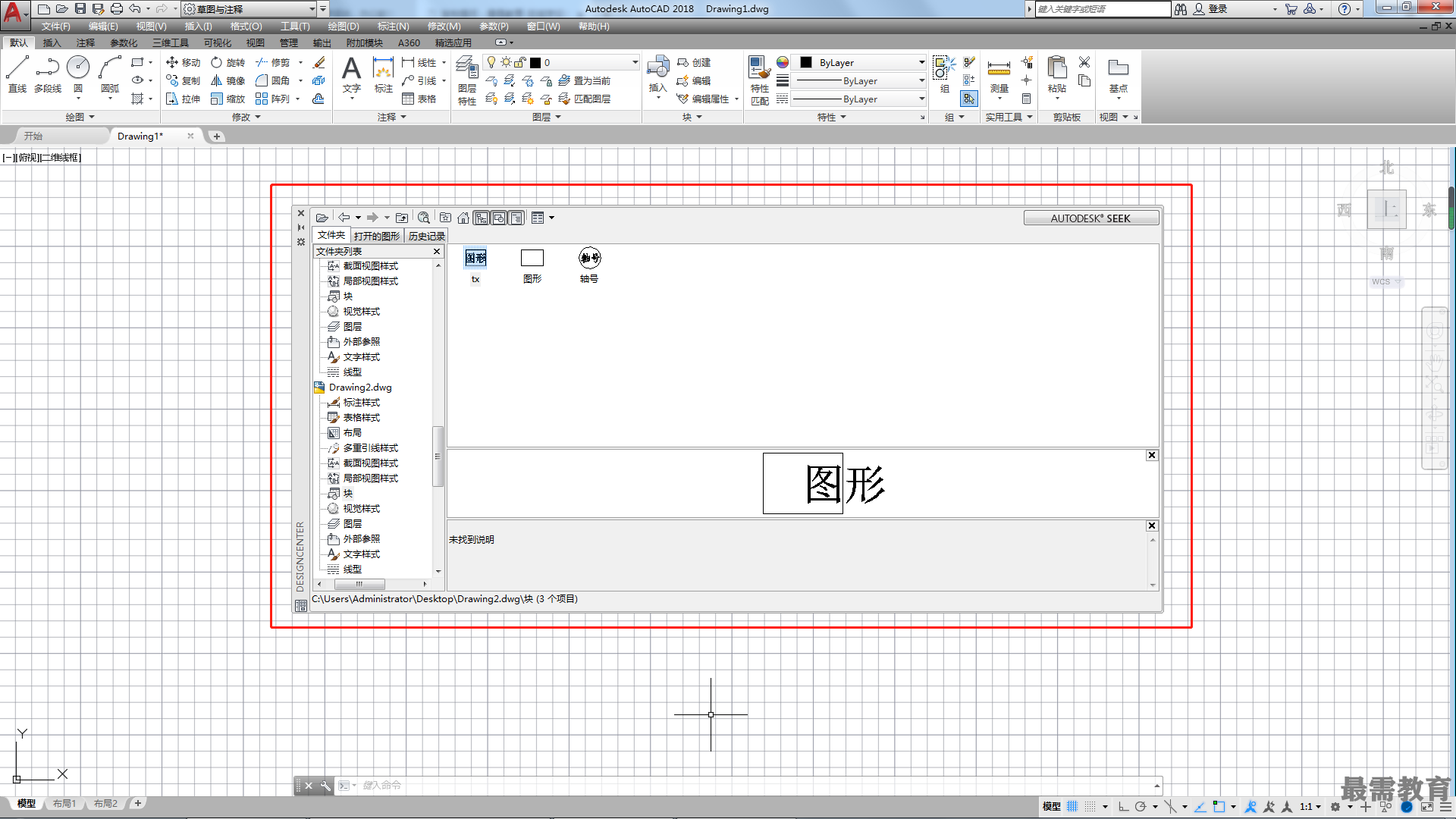Click the AUTODESK SEEK button

(x=1090, y=218)
